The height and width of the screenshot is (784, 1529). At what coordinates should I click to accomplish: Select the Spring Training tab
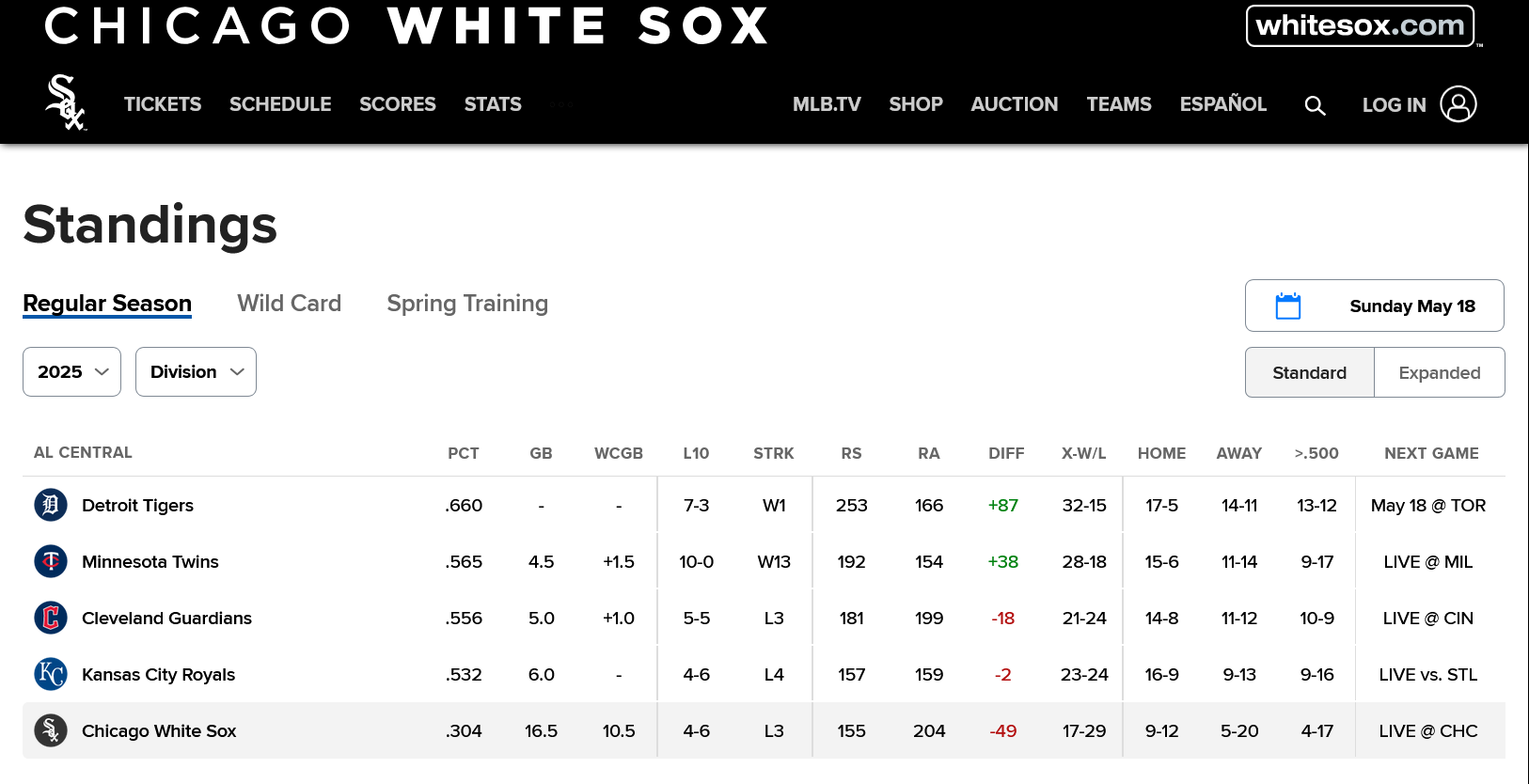point(467,303)
